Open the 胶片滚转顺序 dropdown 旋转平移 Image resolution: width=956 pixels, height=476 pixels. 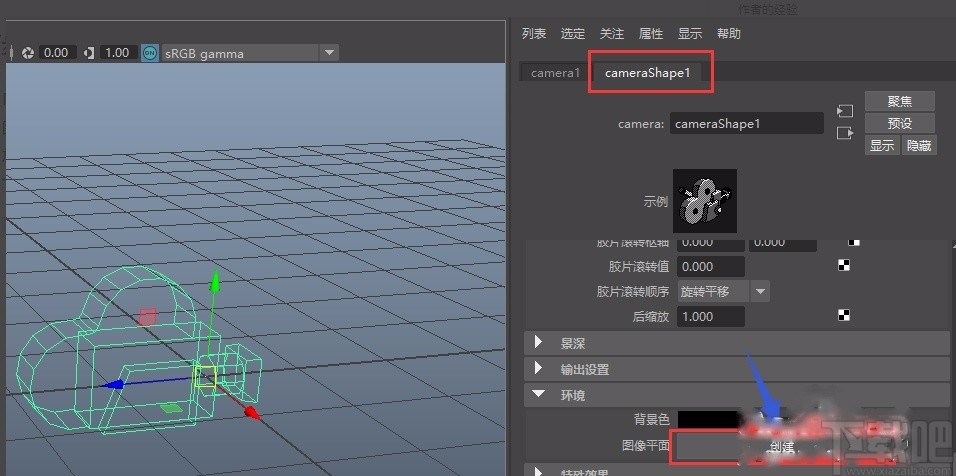pyautogui.click(x=724, y=291)
